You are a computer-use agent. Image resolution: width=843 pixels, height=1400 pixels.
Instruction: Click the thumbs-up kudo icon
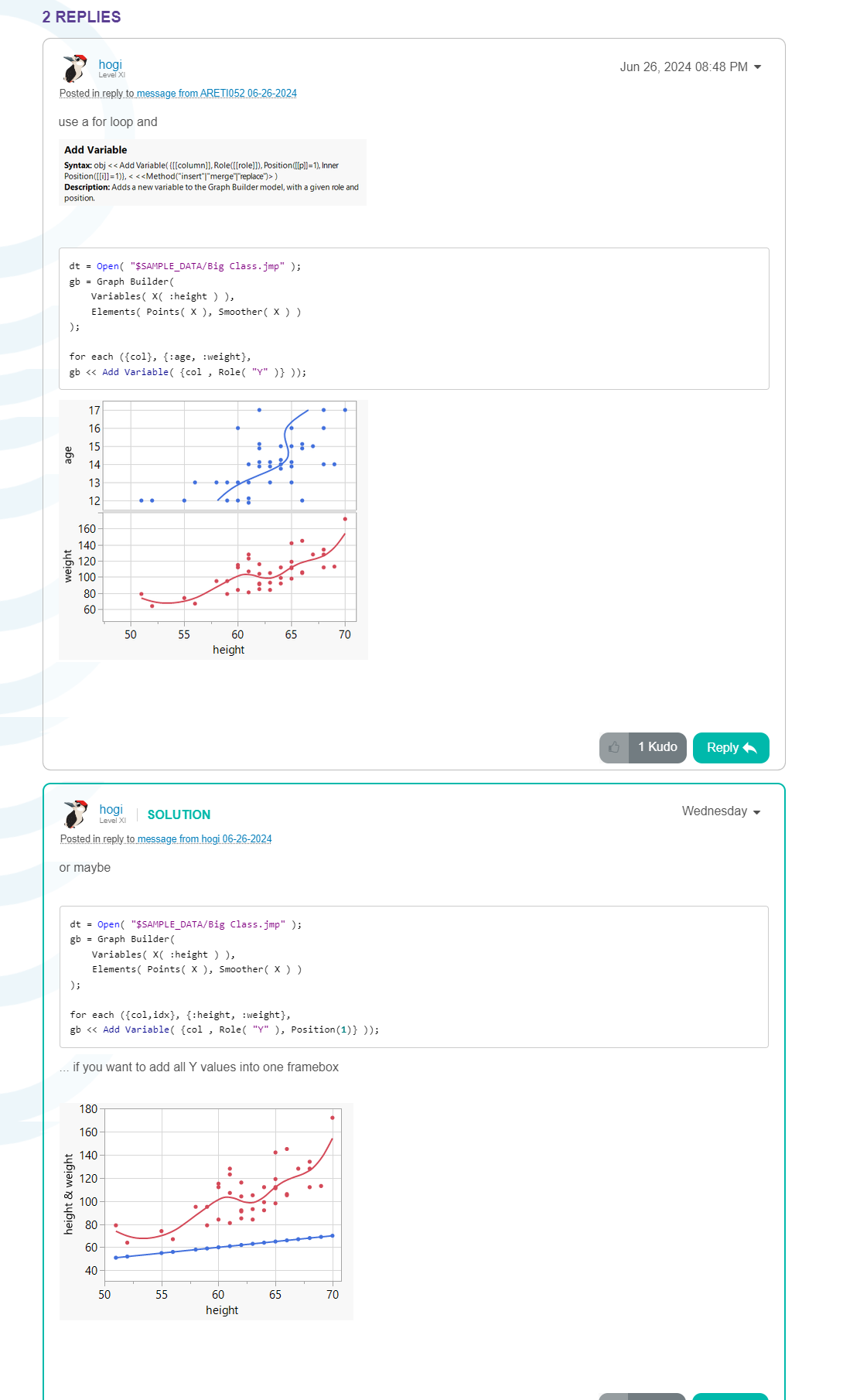click(614, 747)
